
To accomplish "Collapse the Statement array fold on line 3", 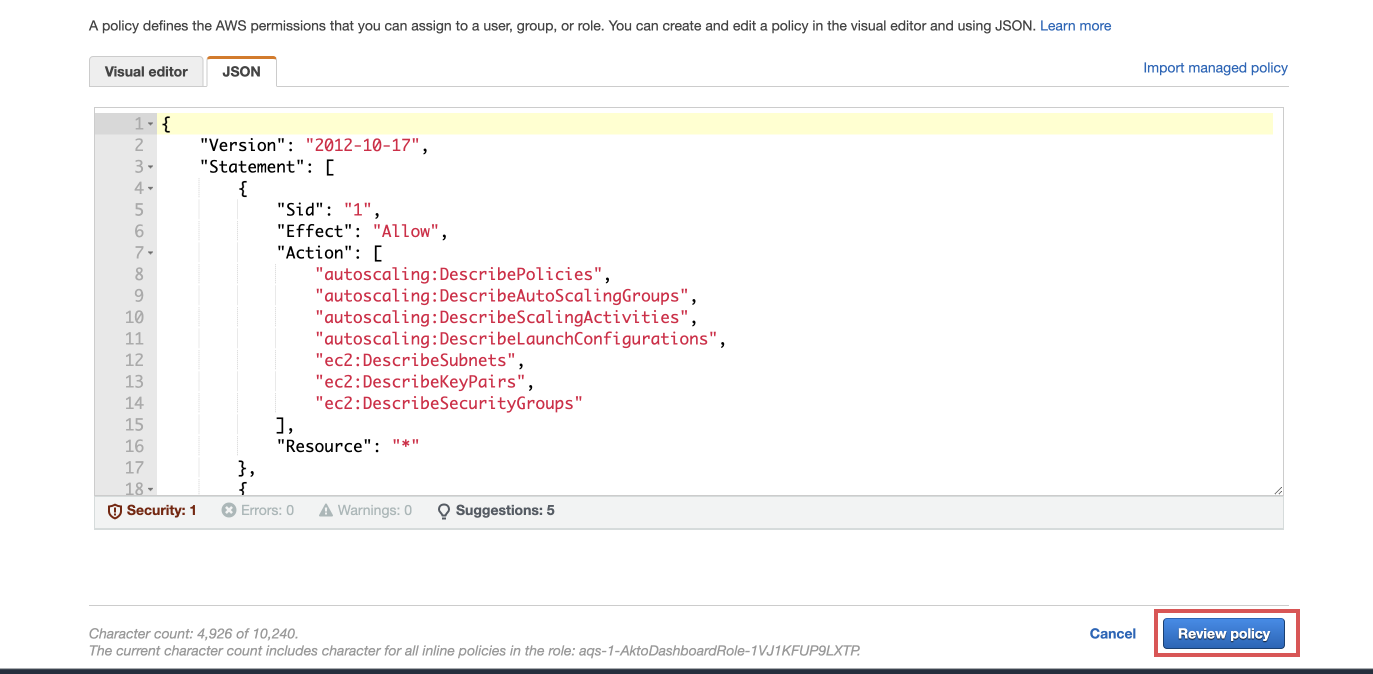I will pos(148,166).
